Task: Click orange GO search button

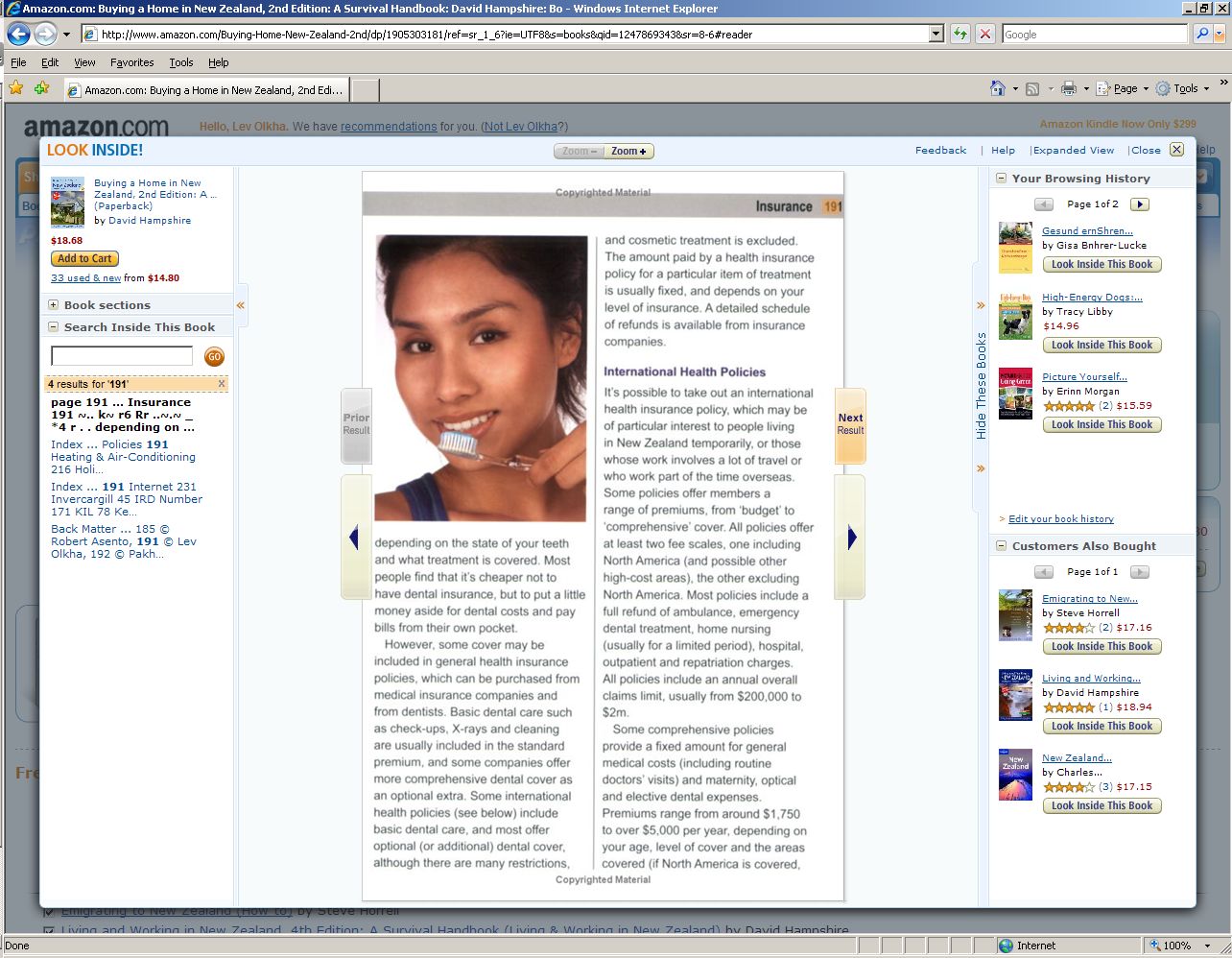Action: coord(214,357)
